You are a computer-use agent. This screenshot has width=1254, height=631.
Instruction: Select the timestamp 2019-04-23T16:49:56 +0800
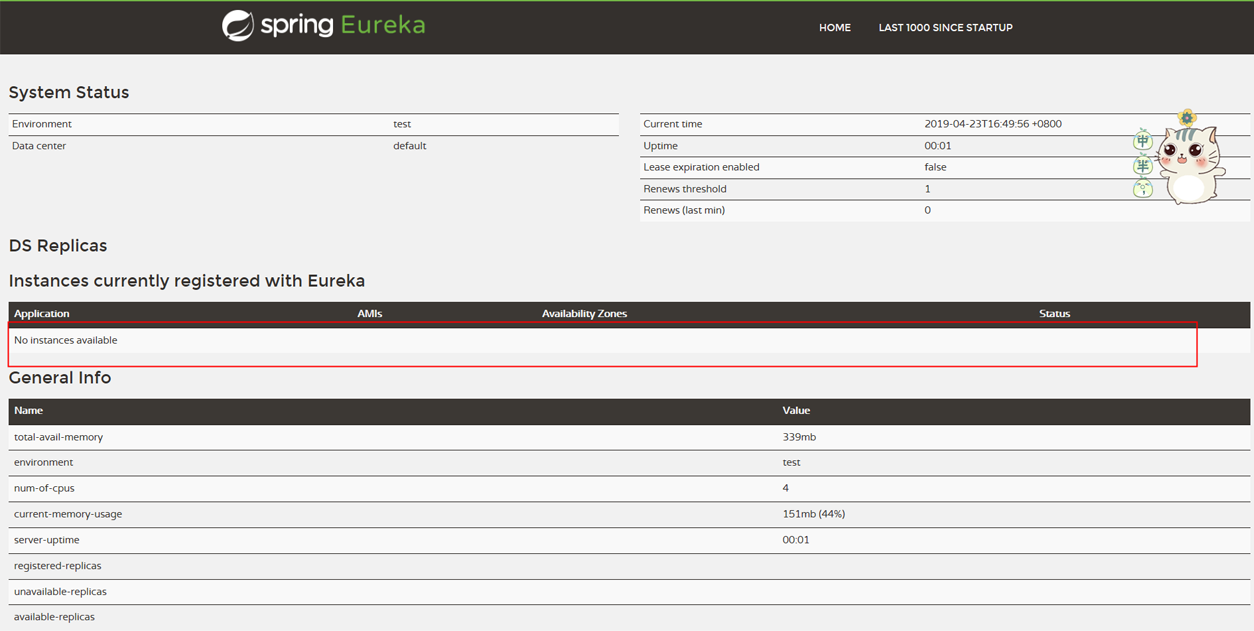(x=993, y=124)
